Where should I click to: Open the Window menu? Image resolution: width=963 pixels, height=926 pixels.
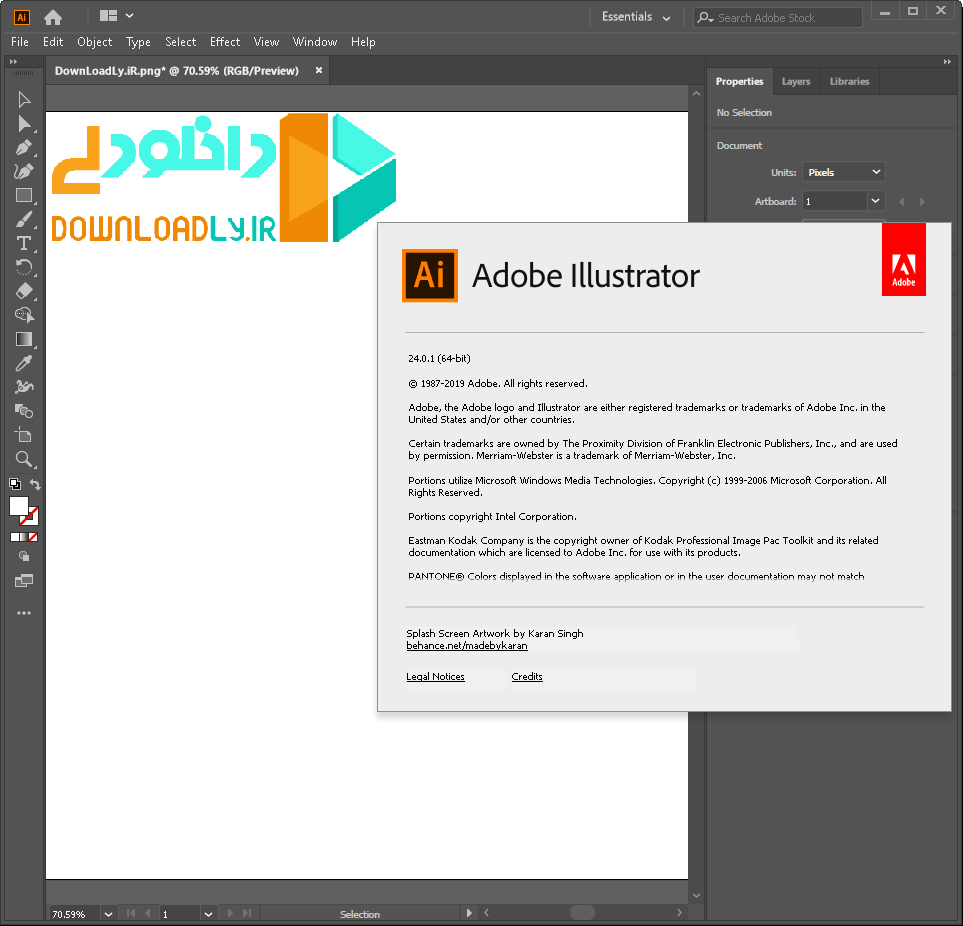click(x=315, y=42)
